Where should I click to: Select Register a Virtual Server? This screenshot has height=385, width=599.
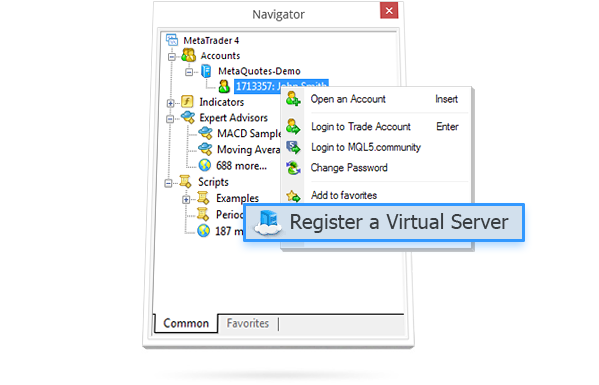(x=384, y=222)
